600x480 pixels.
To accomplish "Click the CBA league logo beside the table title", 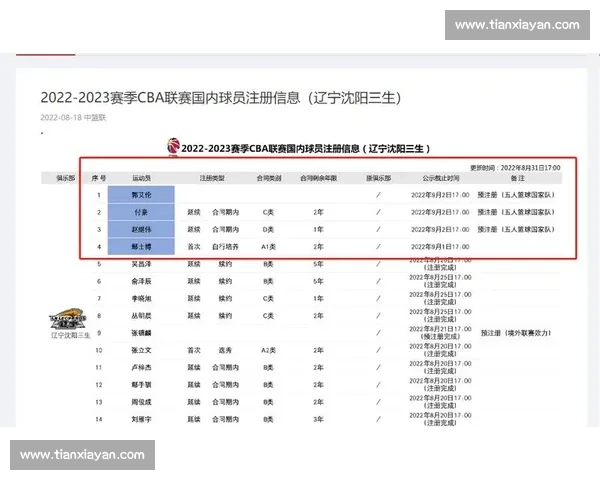I will [x=173, y=146].
